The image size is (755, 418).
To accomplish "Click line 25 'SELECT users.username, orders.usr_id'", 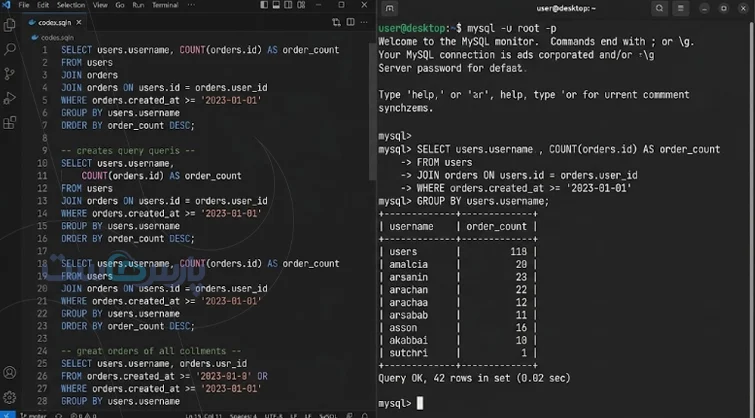I will (154, 364).
